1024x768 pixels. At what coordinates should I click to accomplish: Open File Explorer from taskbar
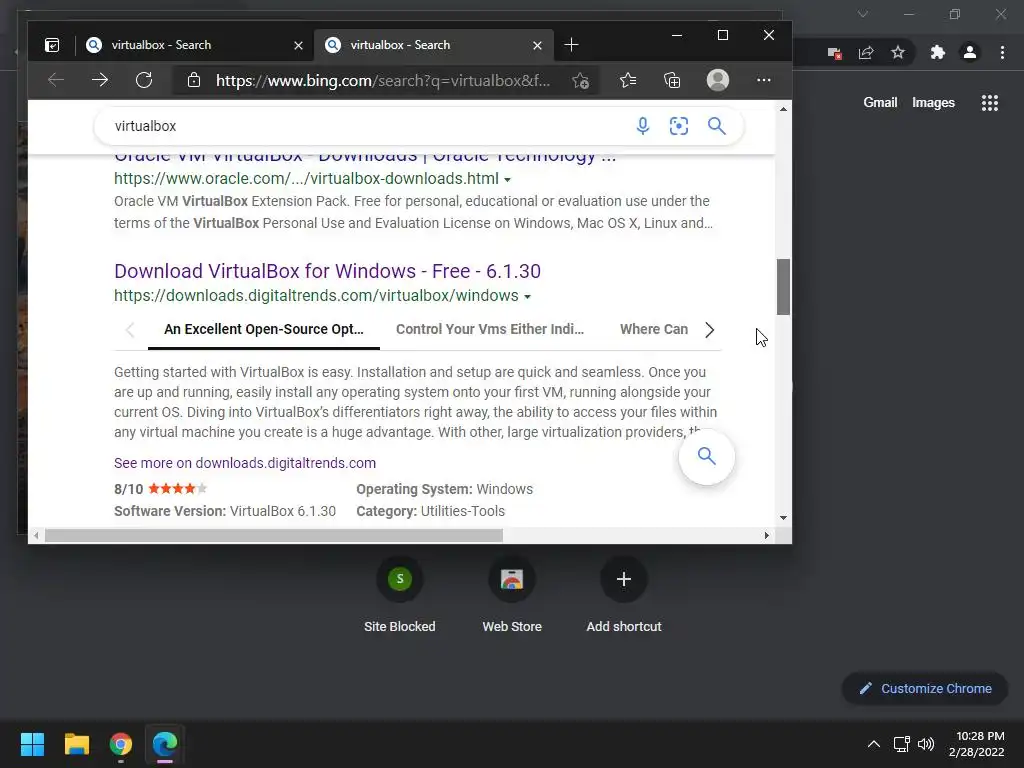(76, 744)
